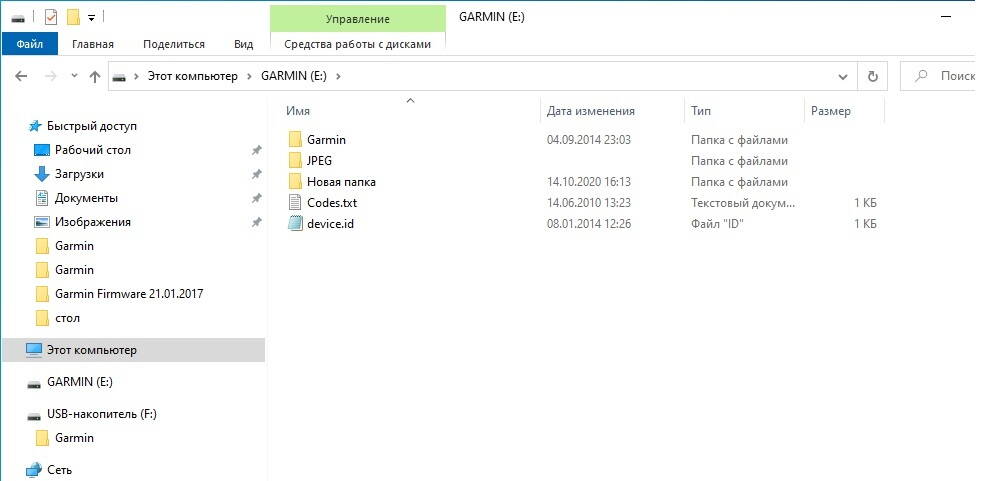Open the Средства работы с дисками tab
The width and height of the screenshot is (996, 481).
pyautogui.click(x=357, y=44)
